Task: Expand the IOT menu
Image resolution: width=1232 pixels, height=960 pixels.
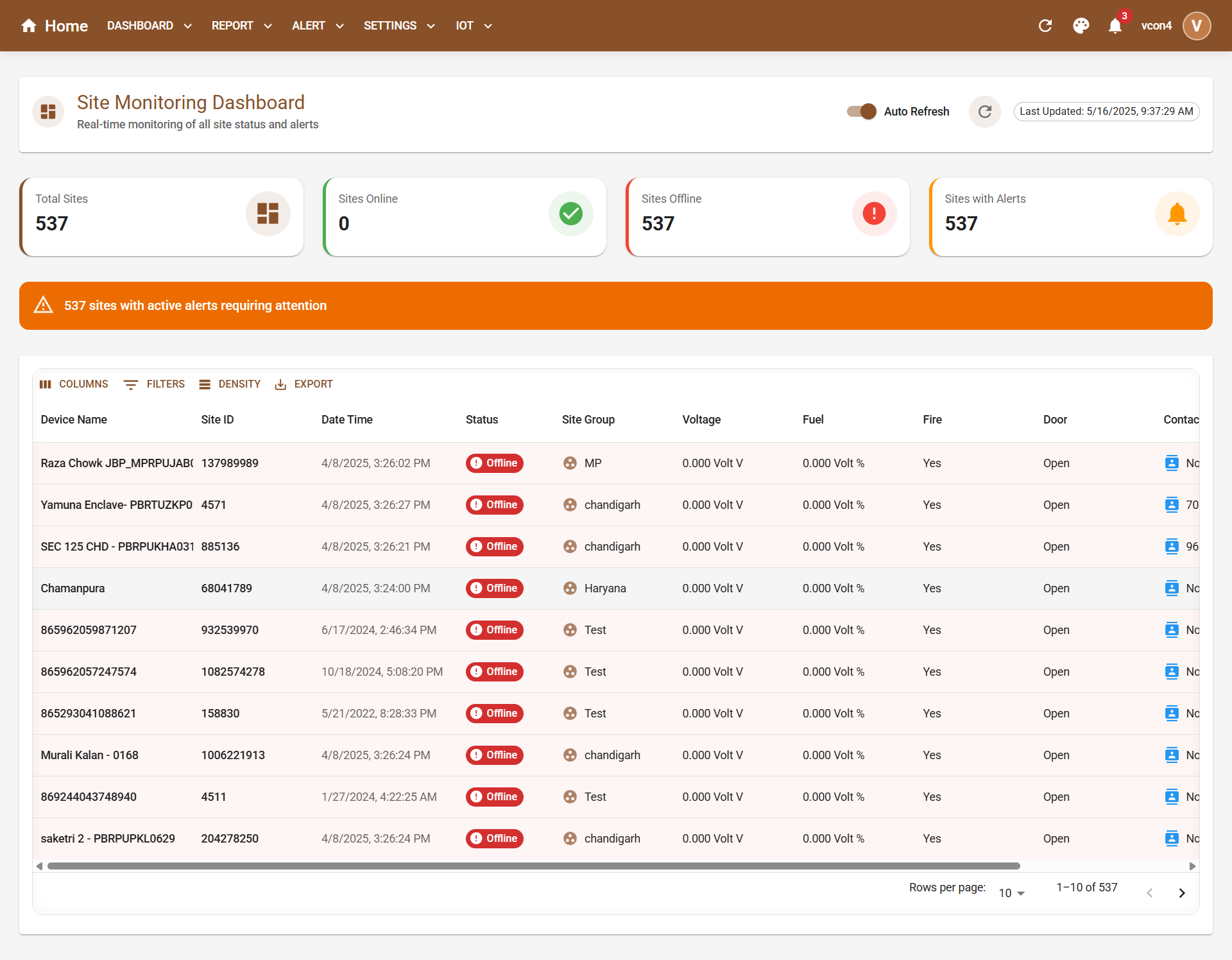Action: click(x=474, y=26)
